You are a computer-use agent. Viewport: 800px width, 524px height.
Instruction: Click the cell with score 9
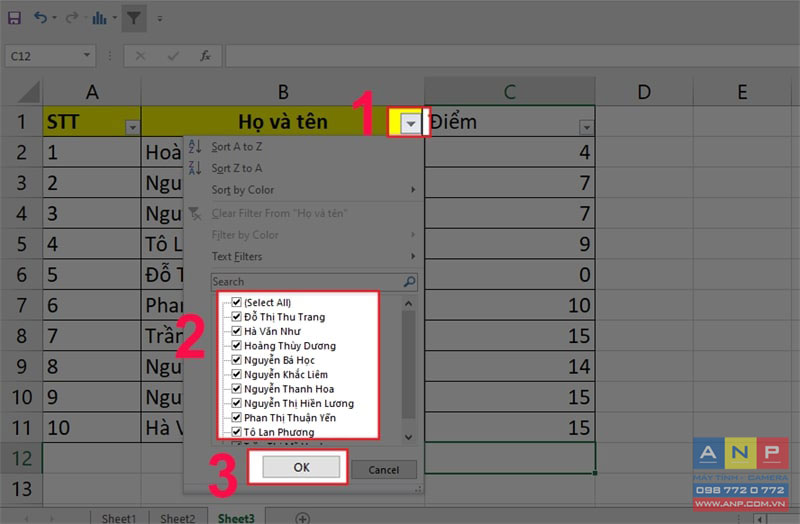pos(510,244)
